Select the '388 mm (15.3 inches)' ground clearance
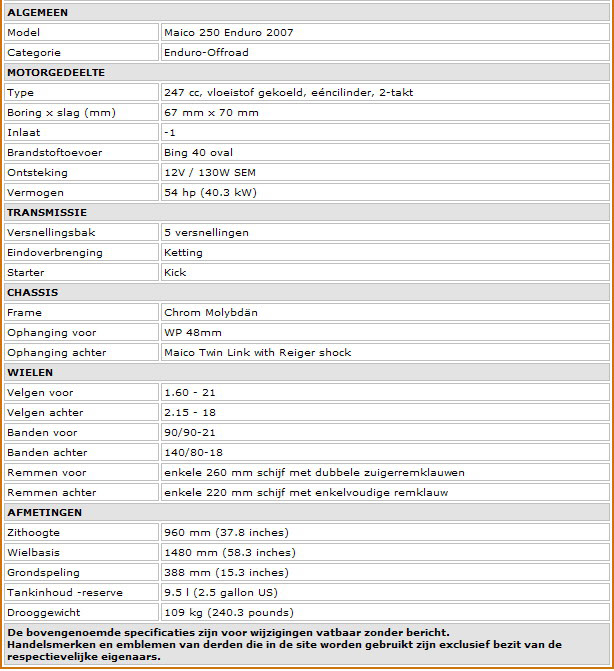The width and height of the screenshot is (614, 671). [x=226, y=573]
